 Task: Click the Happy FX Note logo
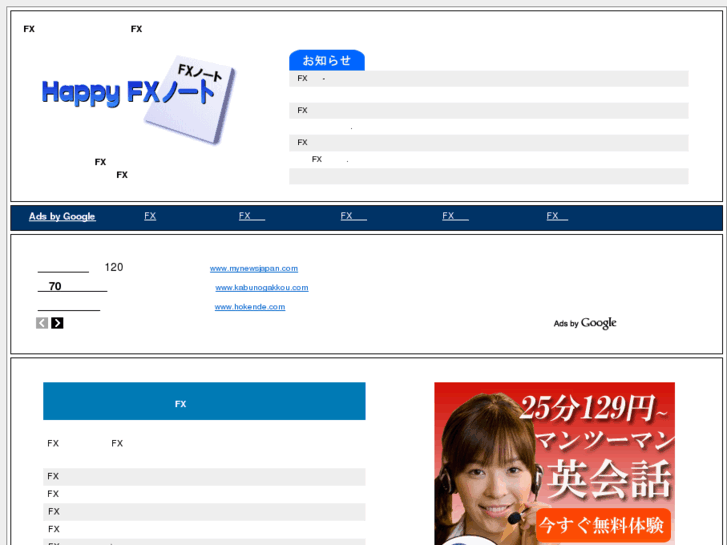138,99
